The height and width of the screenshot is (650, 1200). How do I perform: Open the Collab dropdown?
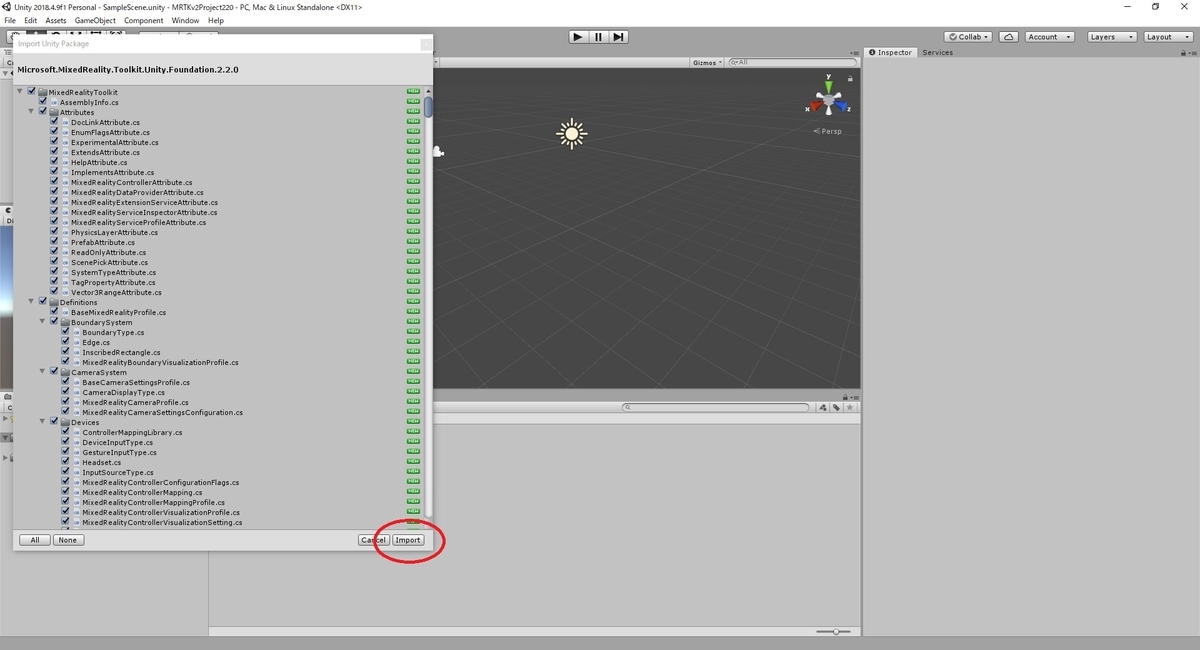pyautogui.click(x=969, y=37)
